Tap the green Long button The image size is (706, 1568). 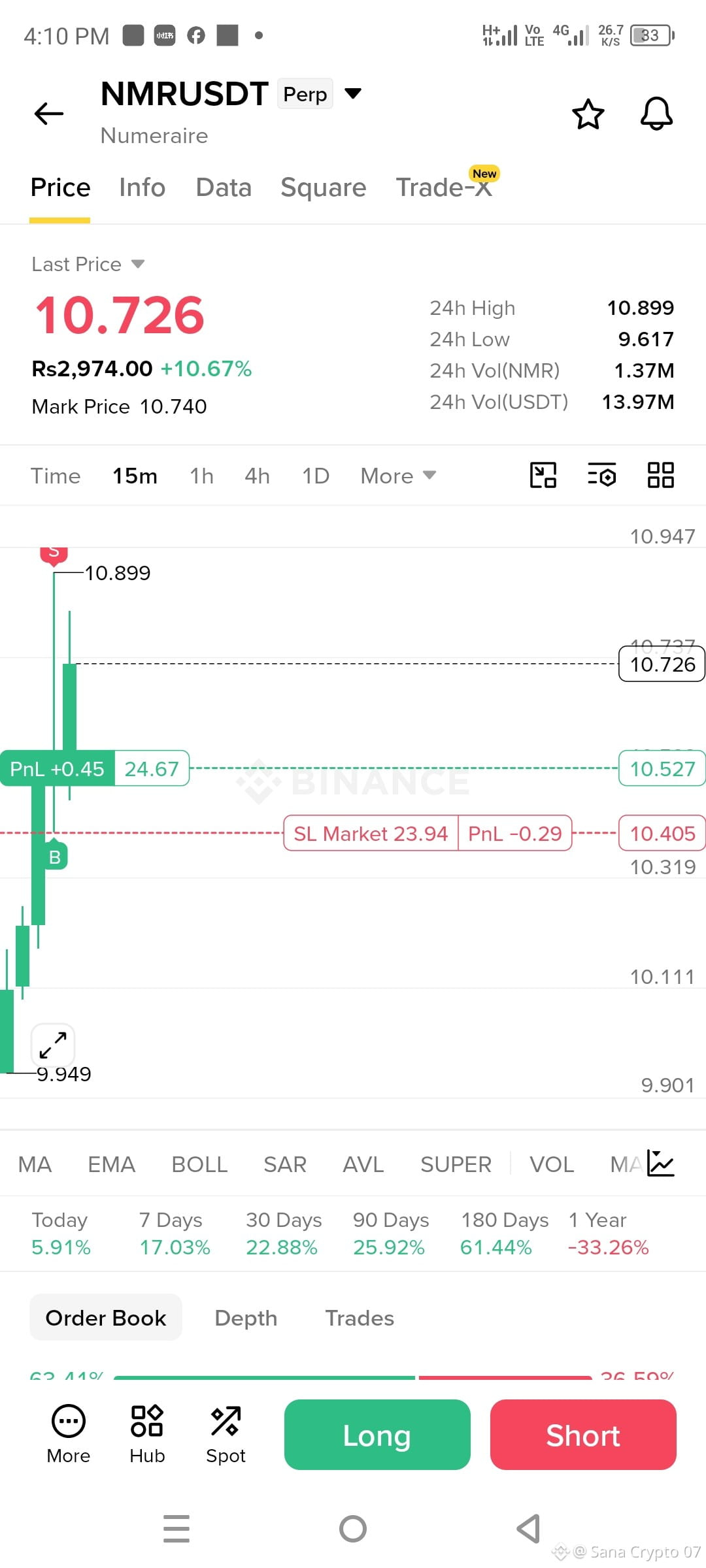tap(377, 1435)
